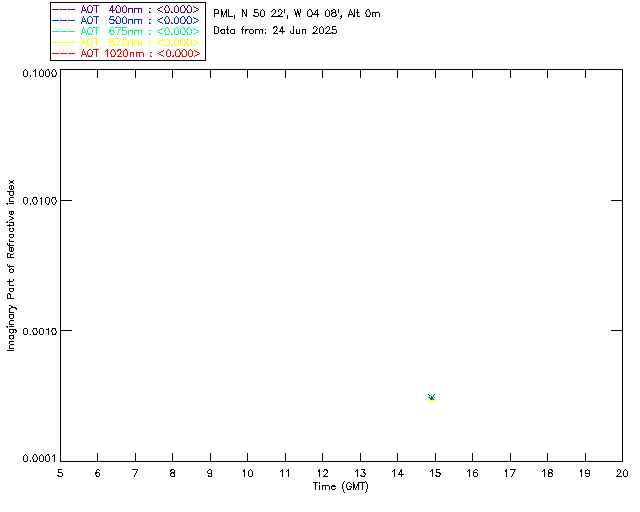The image size is (640, 512).
Task: Click the hour 5 x-axis tick label
Action: [x=60, y=473]
